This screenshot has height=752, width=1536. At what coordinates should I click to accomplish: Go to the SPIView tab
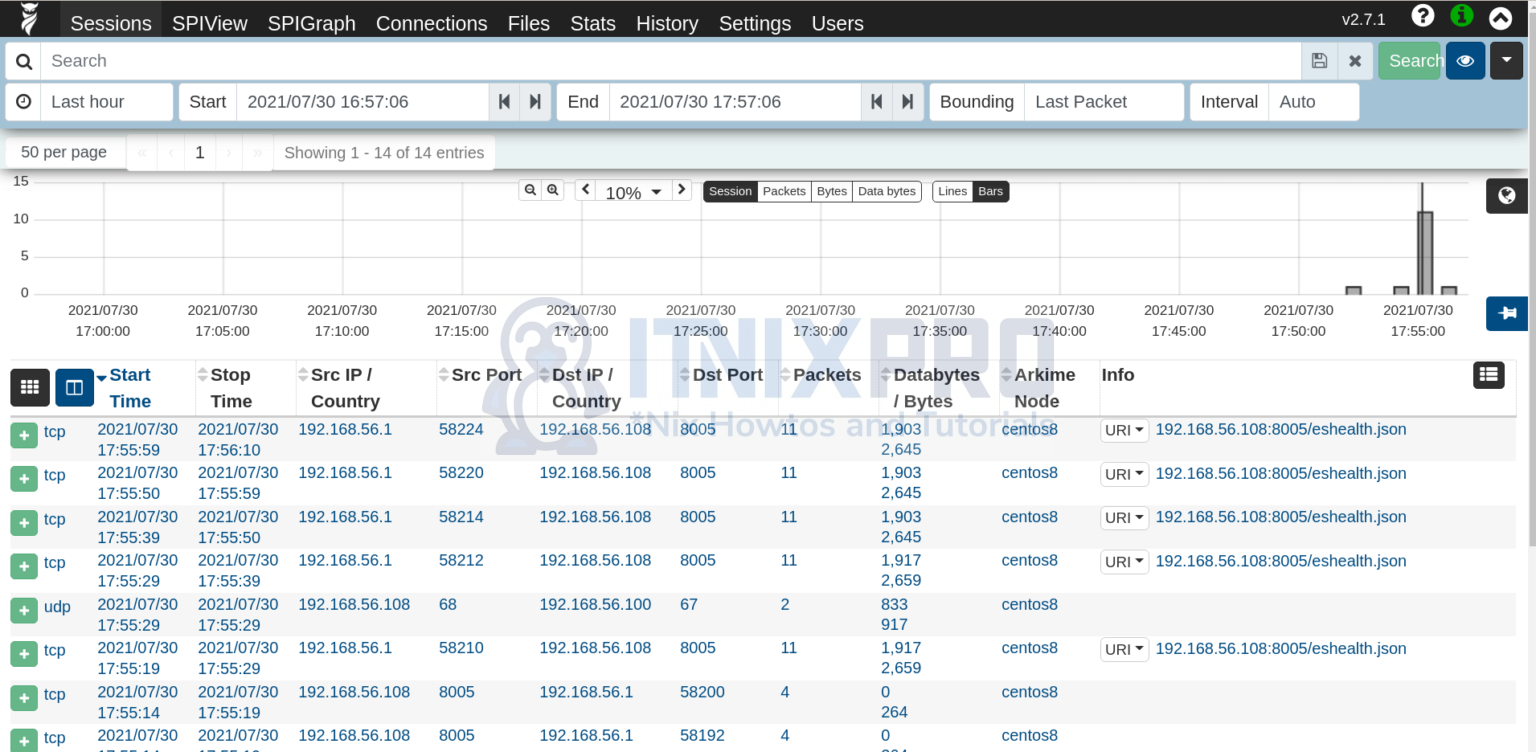pos(210,23)
